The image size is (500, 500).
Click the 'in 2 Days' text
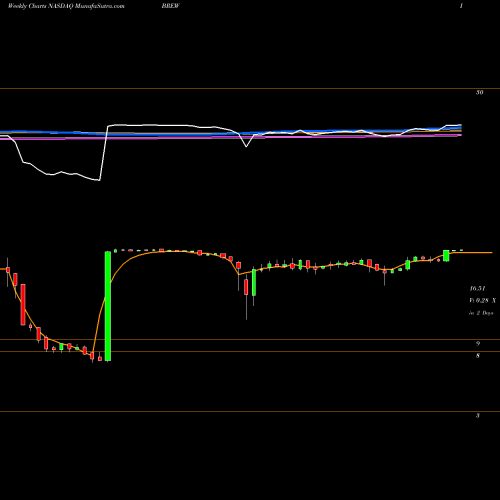point(481,313)
